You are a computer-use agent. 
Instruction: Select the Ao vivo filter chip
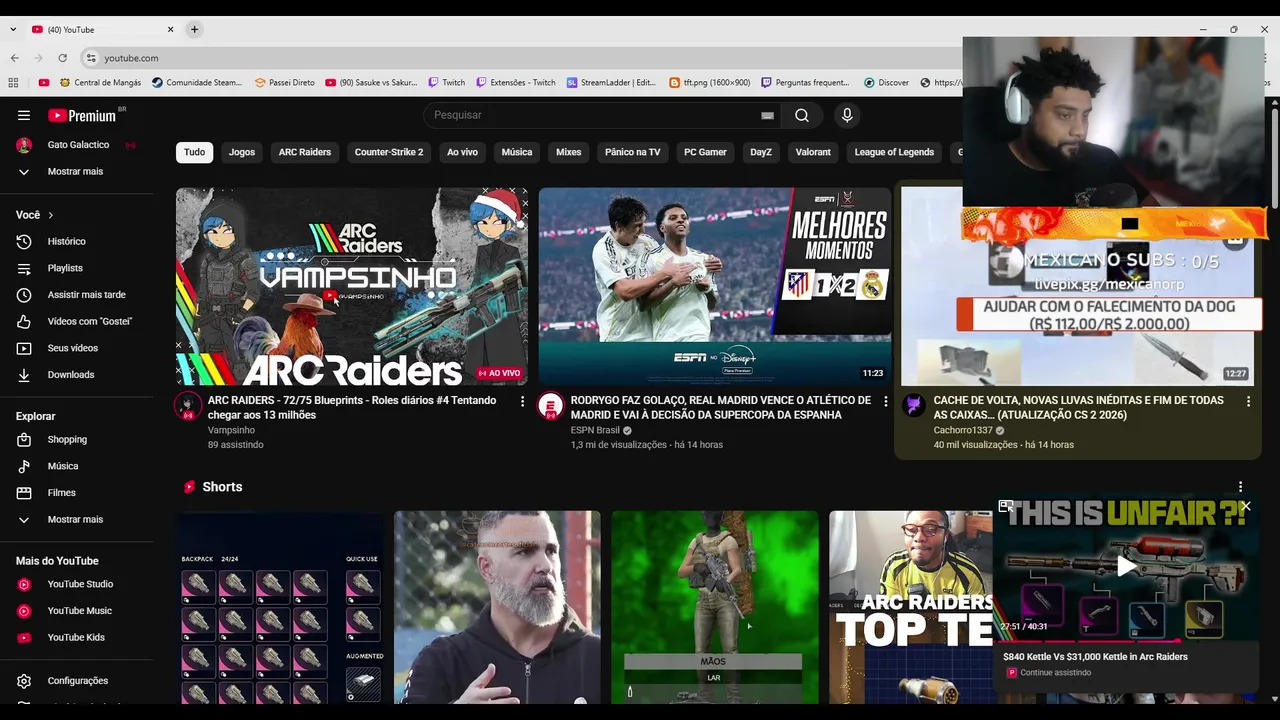click(462, 152)
